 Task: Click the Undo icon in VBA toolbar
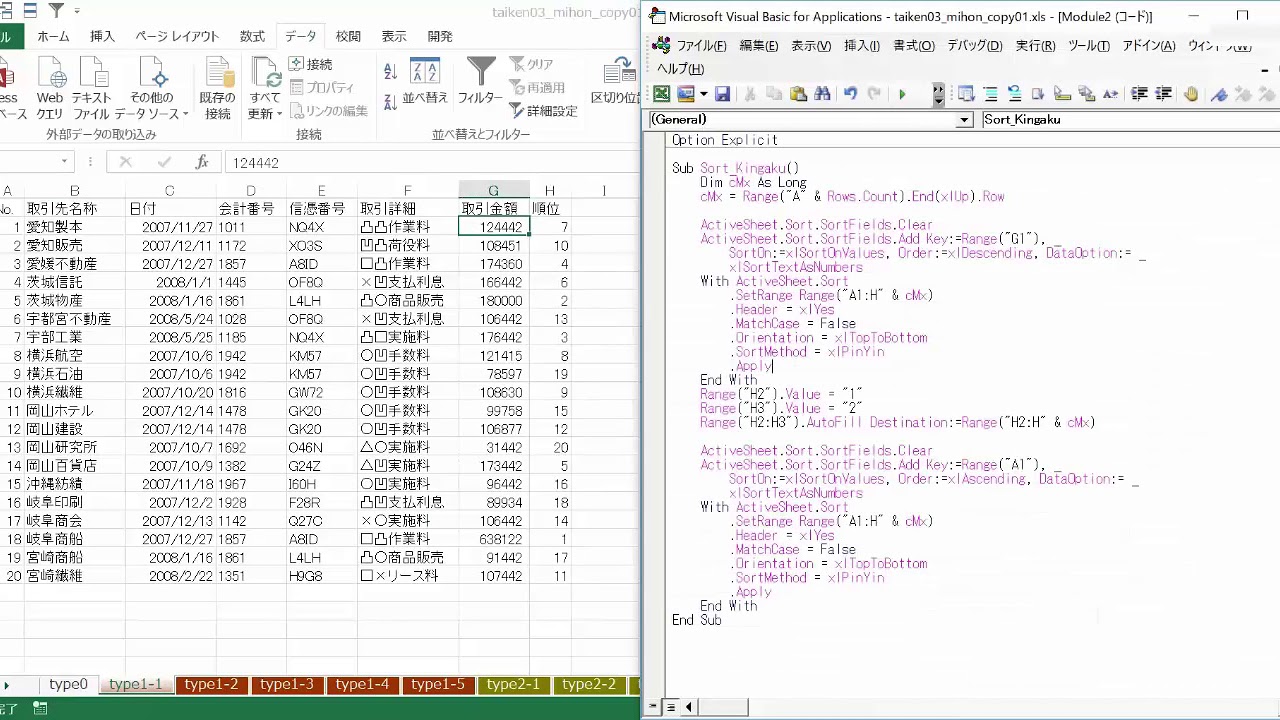pos(850,94)
